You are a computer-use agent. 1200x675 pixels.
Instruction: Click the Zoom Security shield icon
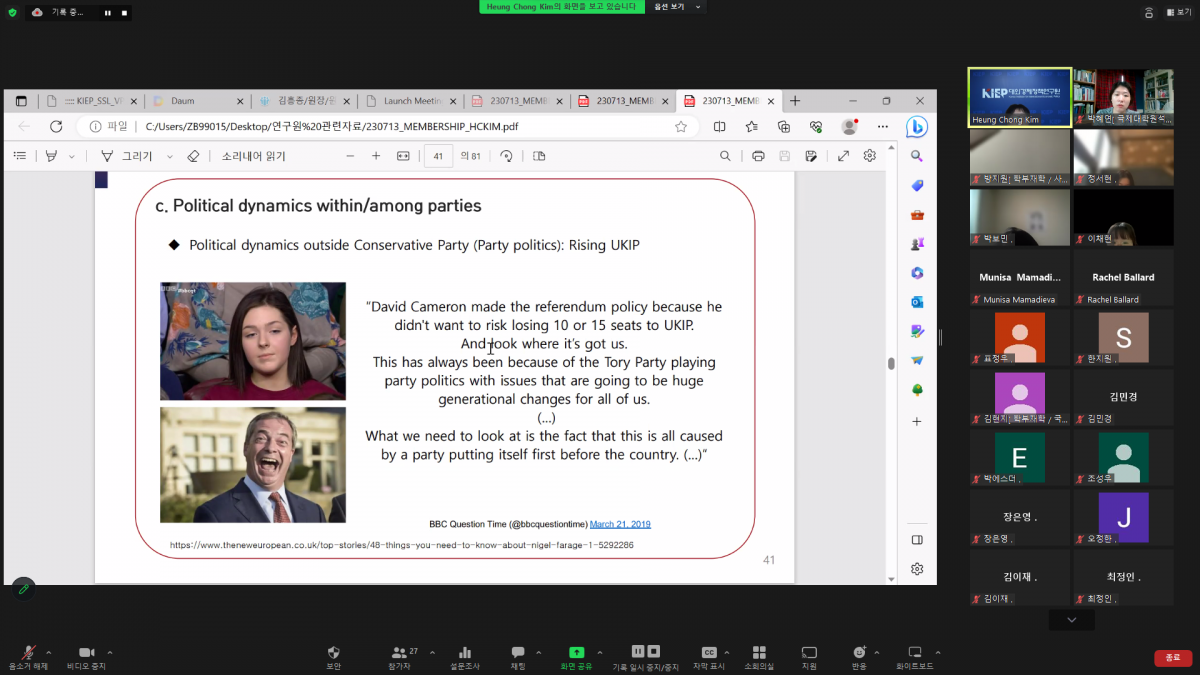click(333, 652)
